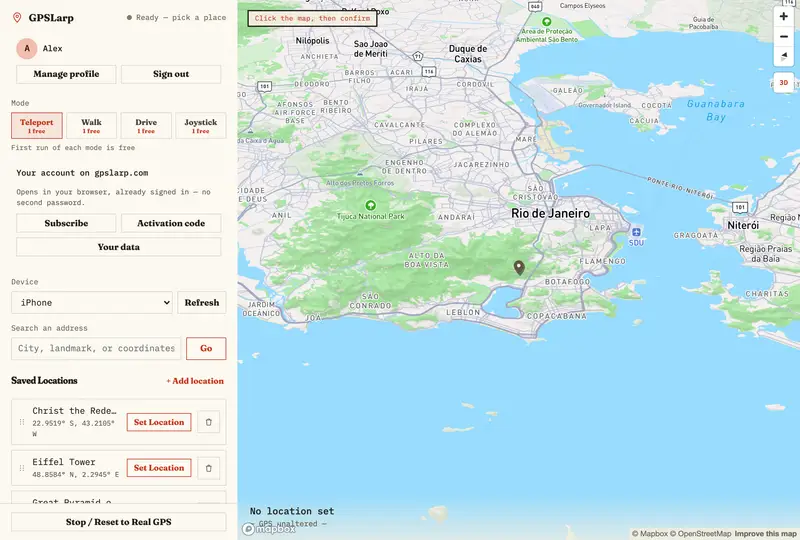Image resolution: width=800 pixels, height=540 pixels.
Task: Open Manage profile
Action: [66, 74]
